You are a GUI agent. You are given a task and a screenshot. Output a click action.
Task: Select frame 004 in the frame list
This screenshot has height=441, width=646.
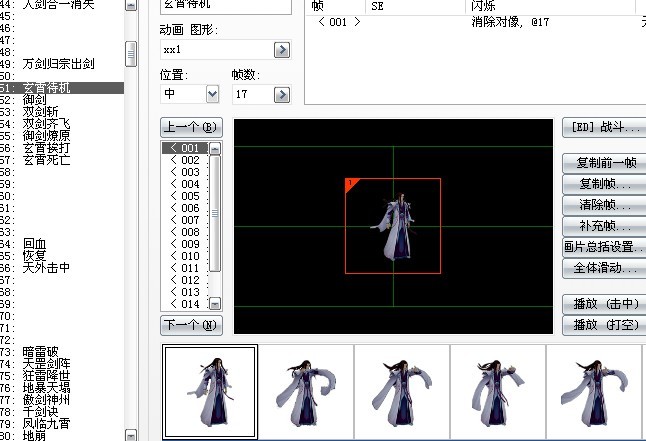coord(185,184)
